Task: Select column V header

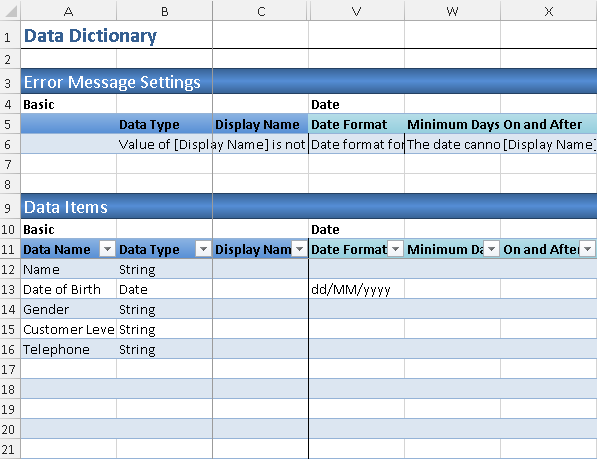Action: (356, 11)
